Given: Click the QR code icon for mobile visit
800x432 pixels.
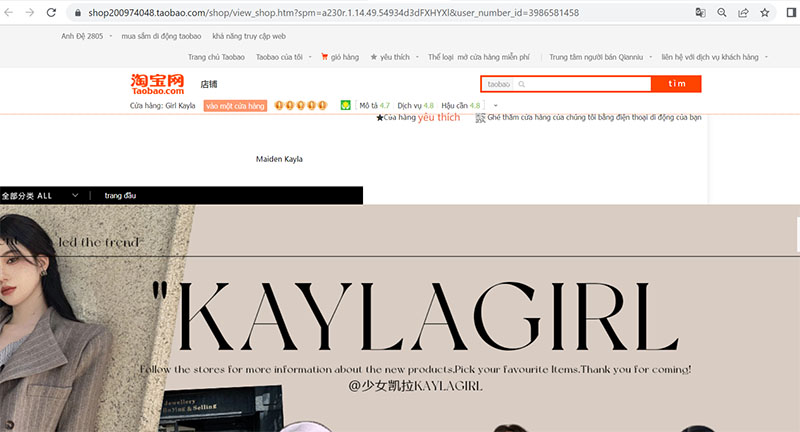Looking at the screenshot, I should 481,118.
